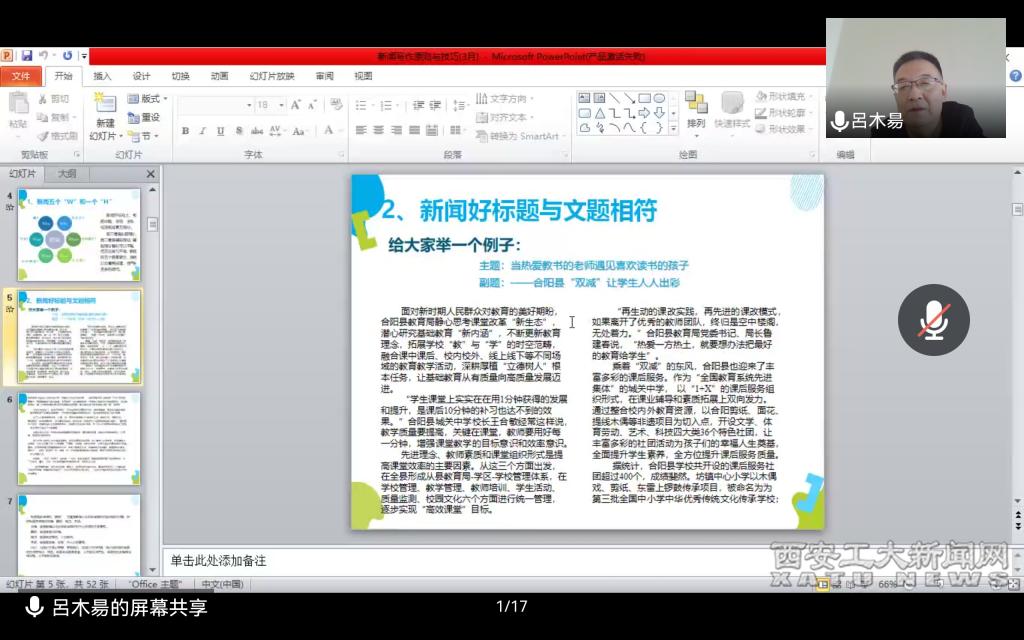Screen dimensions: 1024x640
Task: Open the File (文件) button
Action: 20,76
